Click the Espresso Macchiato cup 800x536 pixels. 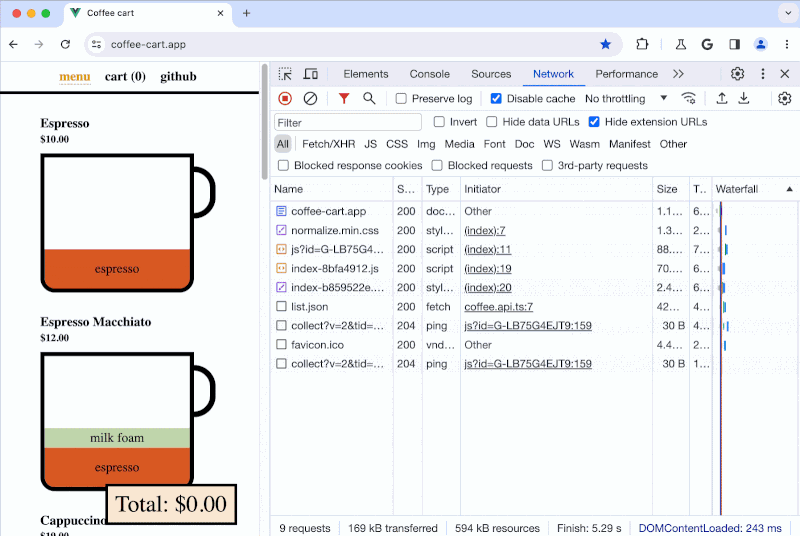[128, 421]
